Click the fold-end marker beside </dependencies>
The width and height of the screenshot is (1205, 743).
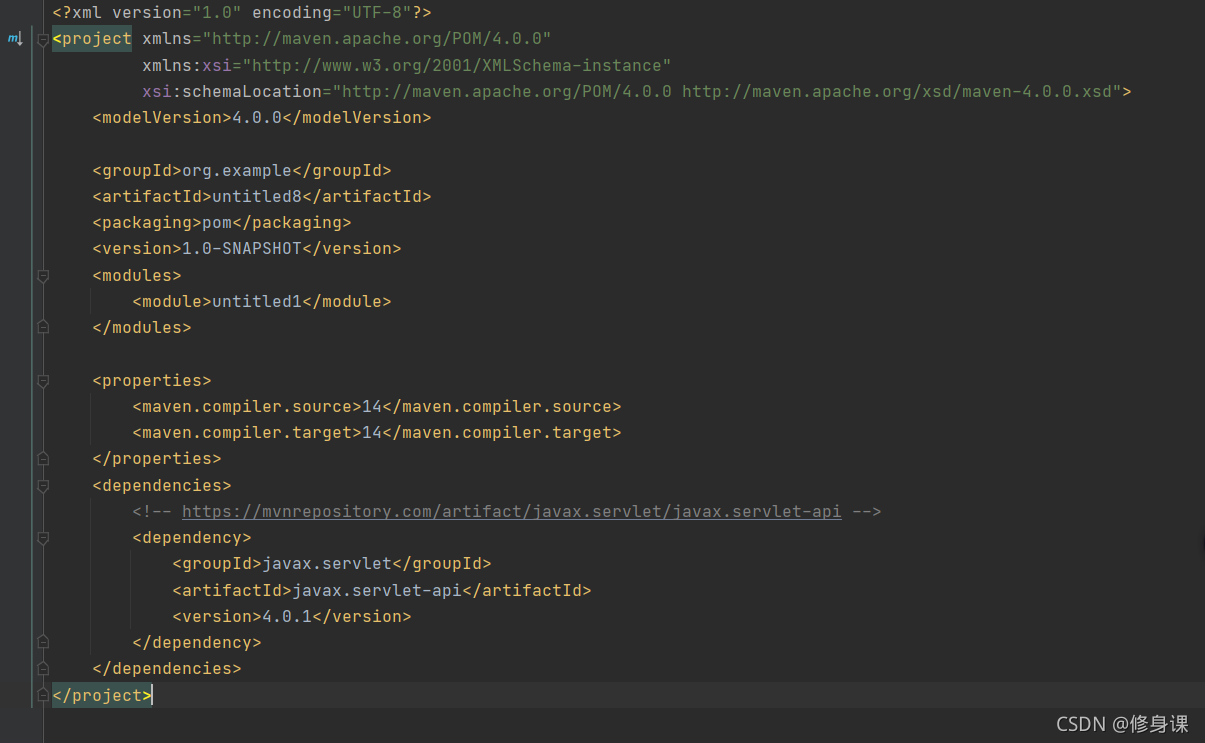(43, 668)
